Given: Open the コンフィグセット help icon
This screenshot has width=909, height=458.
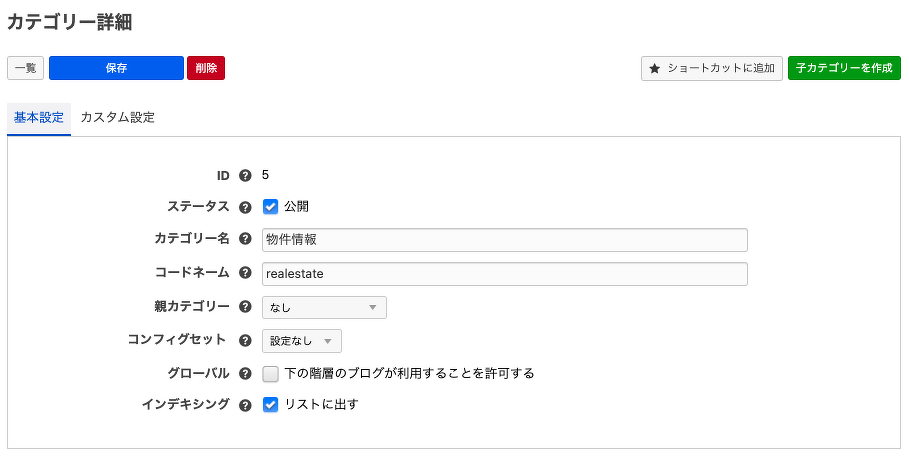Looking at the screenshot, I should click(x=245, y=340).
